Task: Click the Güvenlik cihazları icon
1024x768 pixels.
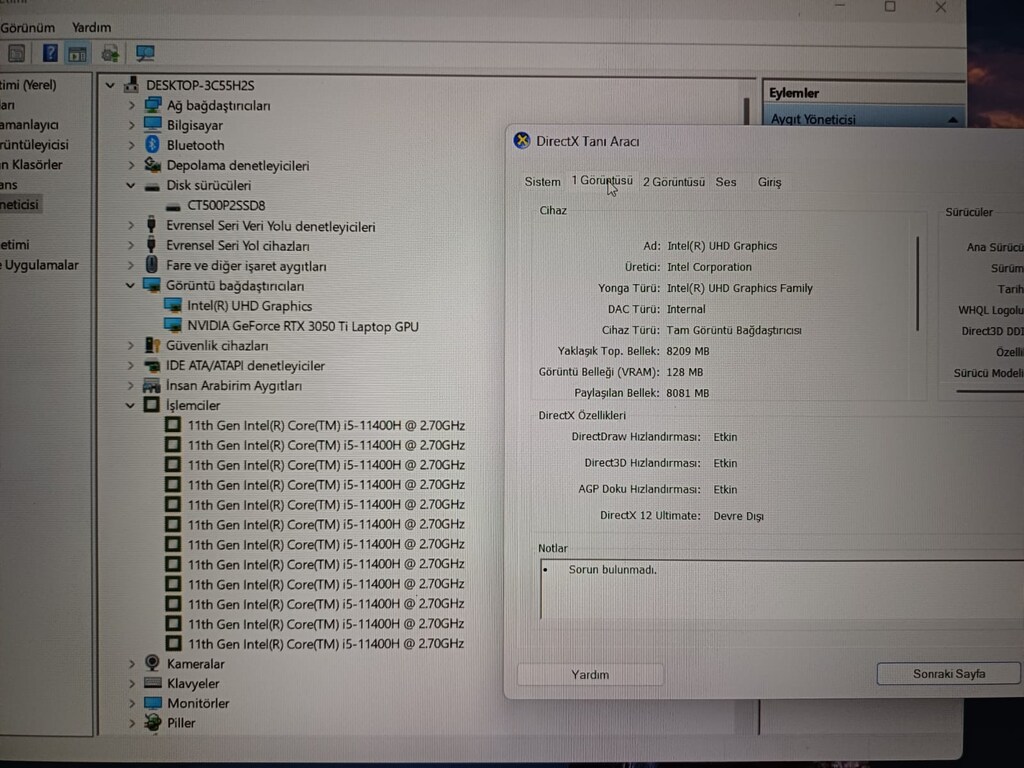Action: click(x=152, y=345)
